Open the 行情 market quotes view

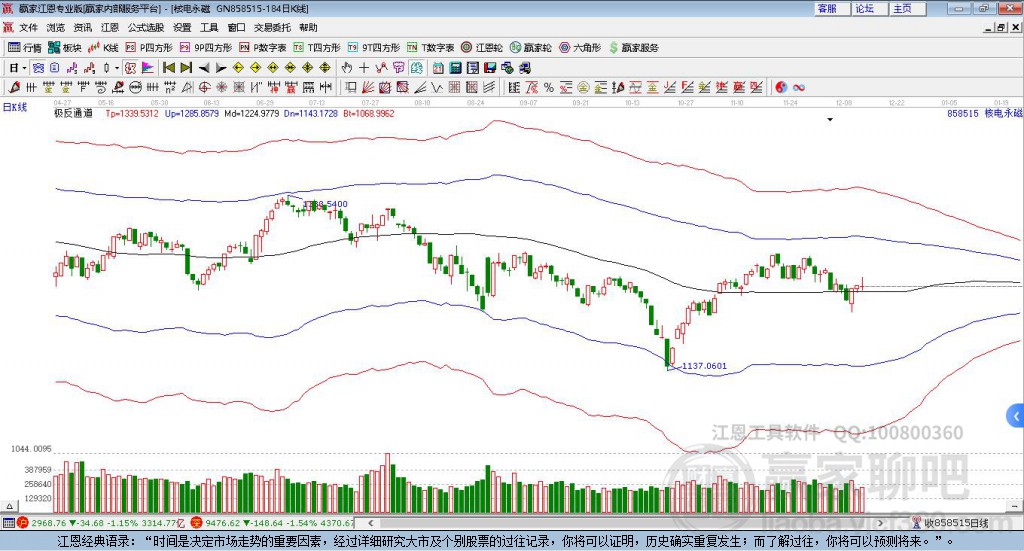coord(24,48)
